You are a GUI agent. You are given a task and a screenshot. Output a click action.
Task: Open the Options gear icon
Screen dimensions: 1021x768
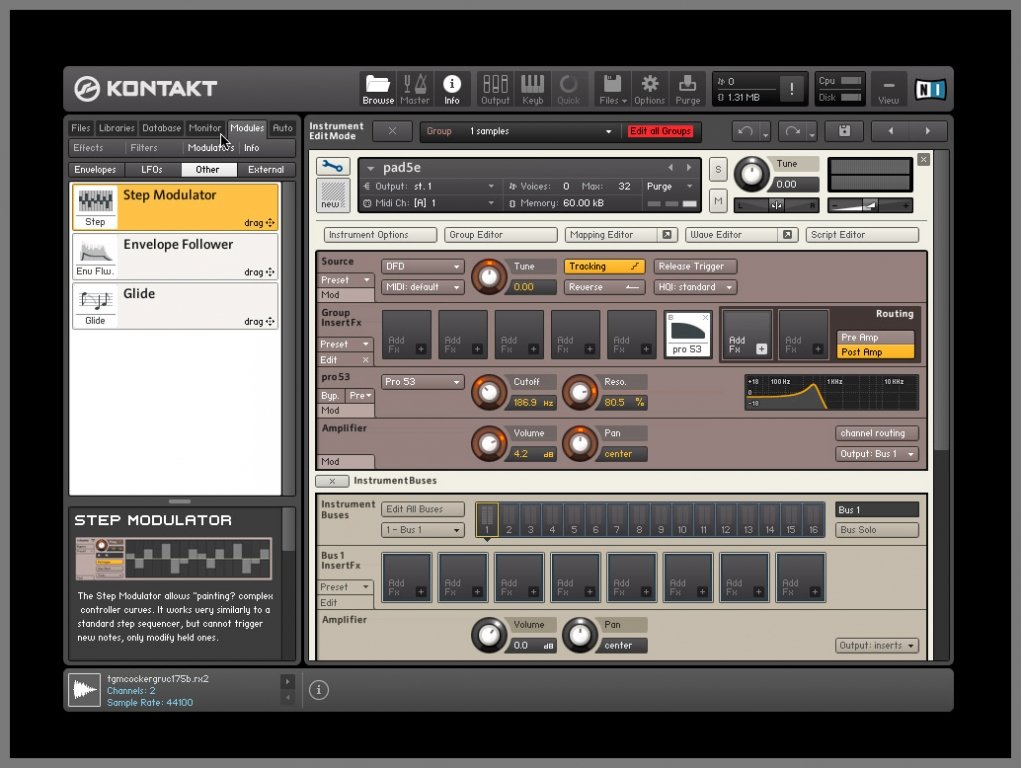[649, 89]
